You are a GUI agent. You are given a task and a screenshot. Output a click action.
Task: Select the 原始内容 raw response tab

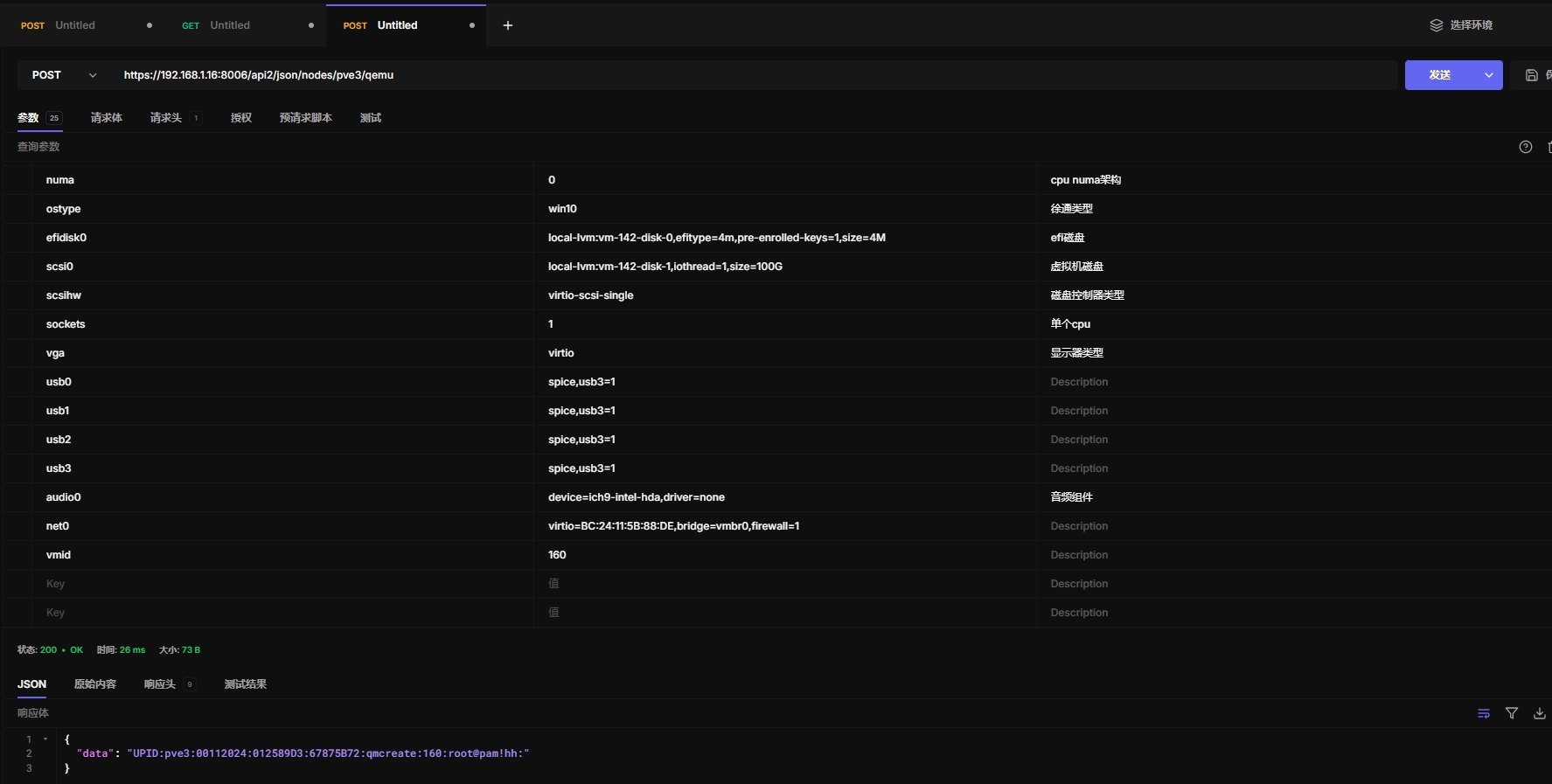(x=94, y=684)
